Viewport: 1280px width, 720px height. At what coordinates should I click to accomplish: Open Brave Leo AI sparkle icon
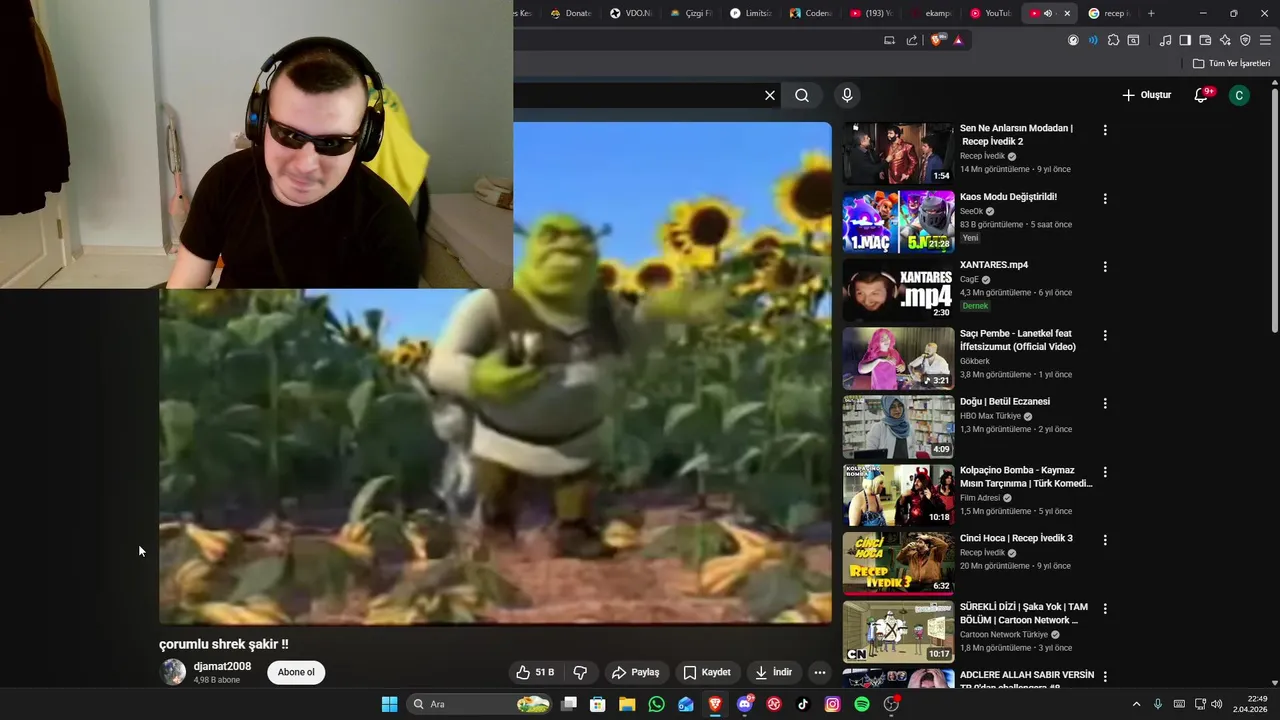1225,40
